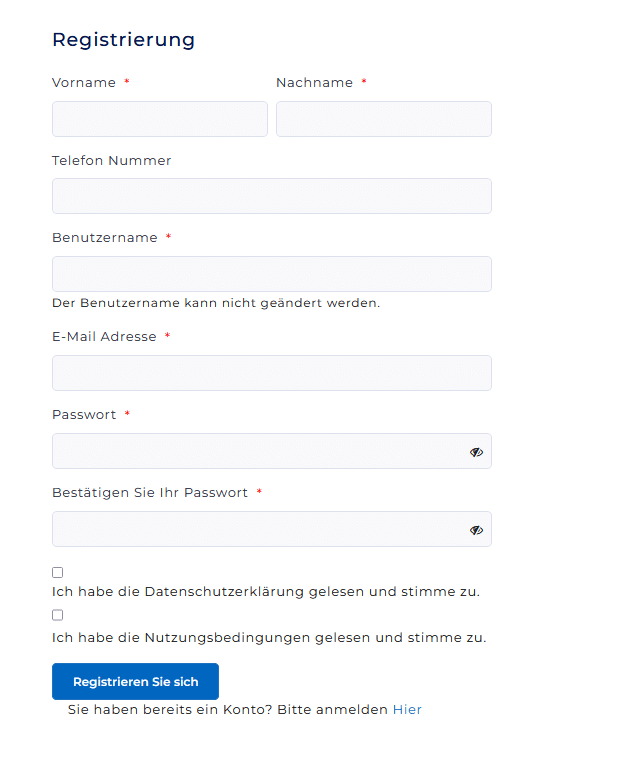Click the E-Mail Adresse label
This screenshot has height=761, width=627.
[104, 337]
